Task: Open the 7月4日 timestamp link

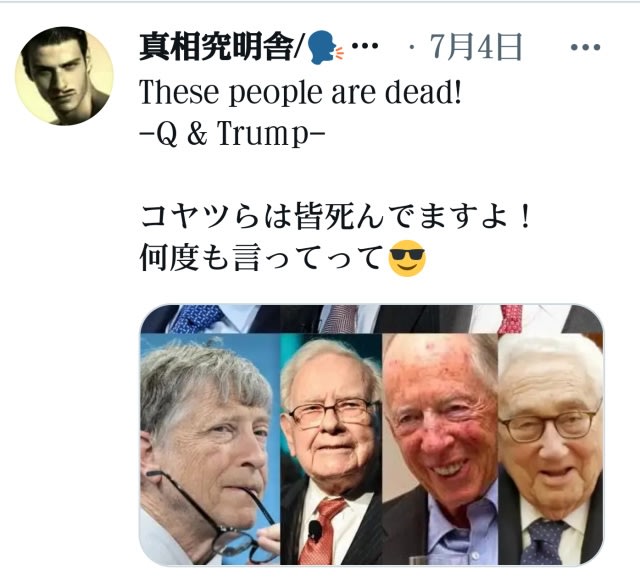Action: [x=476, y=47]
